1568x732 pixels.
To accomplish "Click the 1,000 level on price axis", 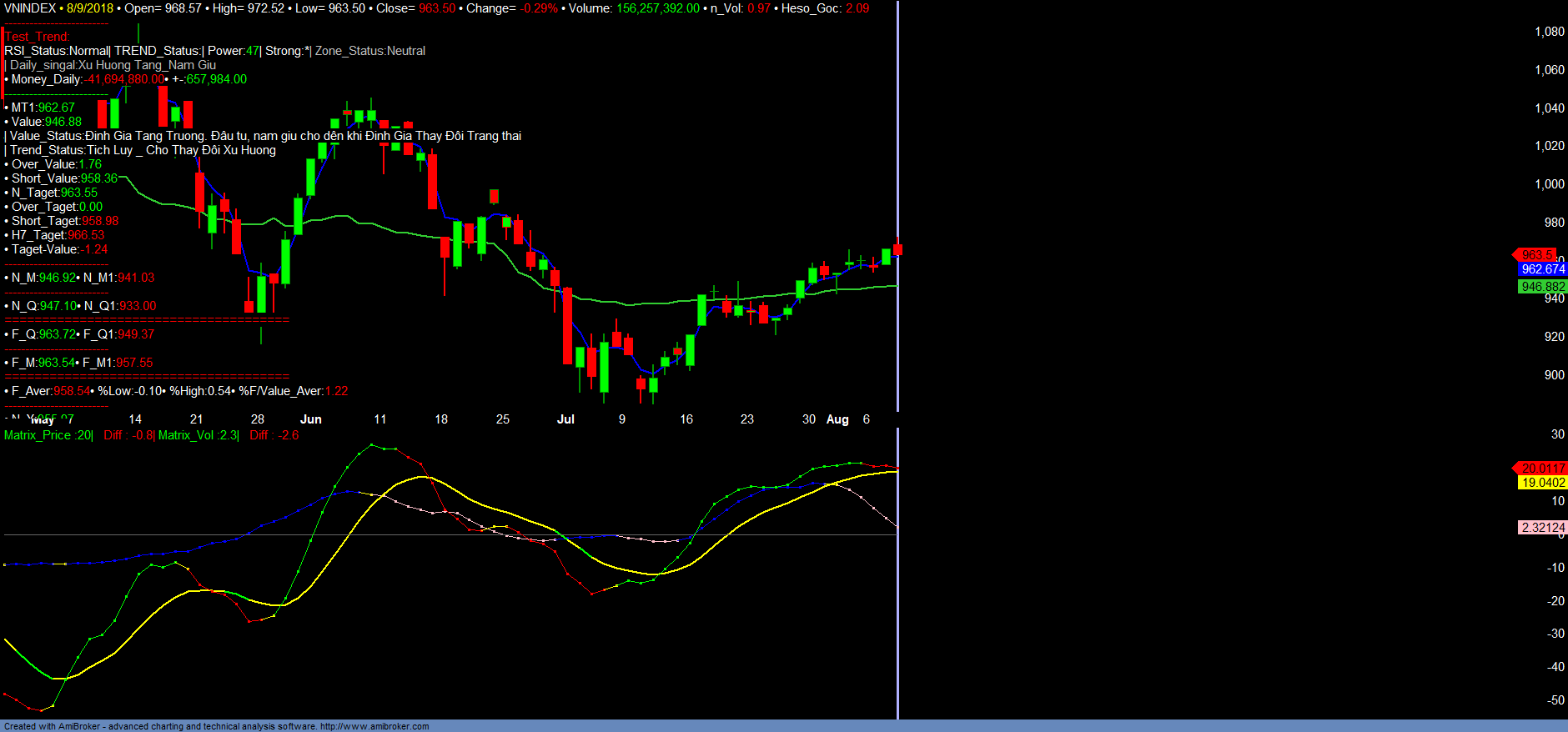I will pyautogui.click(x=1549, y=184).
